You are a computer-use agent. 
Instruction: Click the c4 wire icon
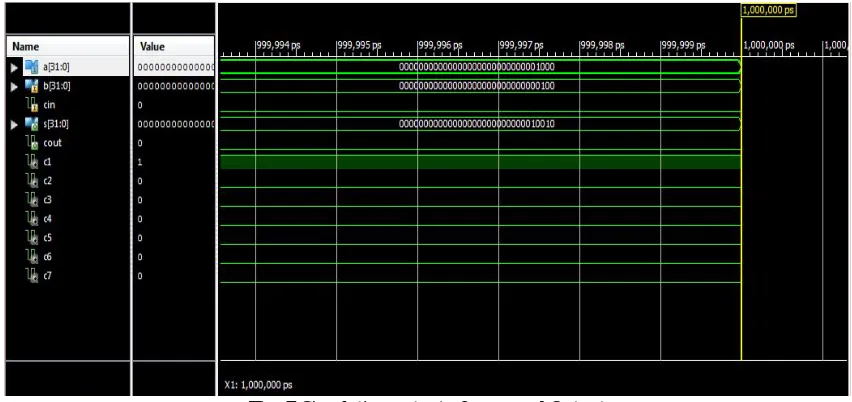click(31, 219)
